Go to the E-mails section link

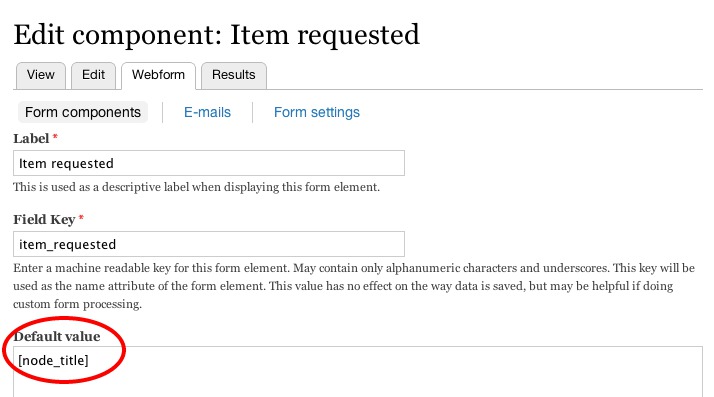[x=207, y=112]
